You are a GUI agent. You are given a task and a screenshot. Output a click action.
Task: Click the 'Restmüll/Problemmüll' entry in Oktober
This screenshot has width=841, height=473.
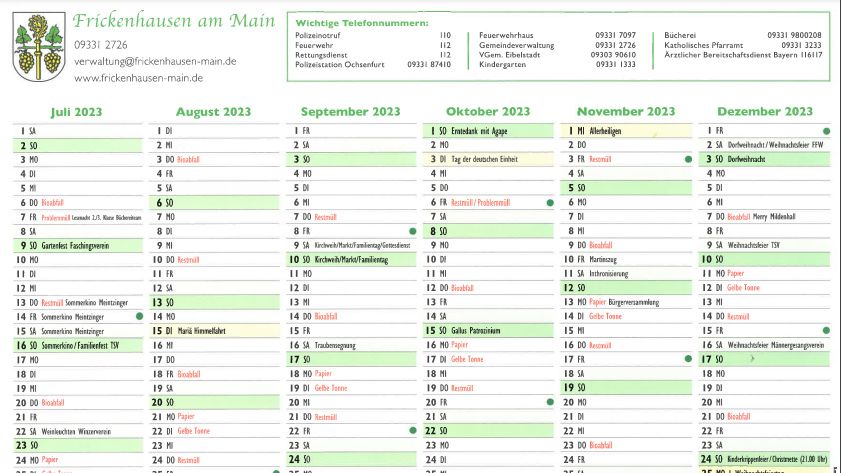(481, 203)
